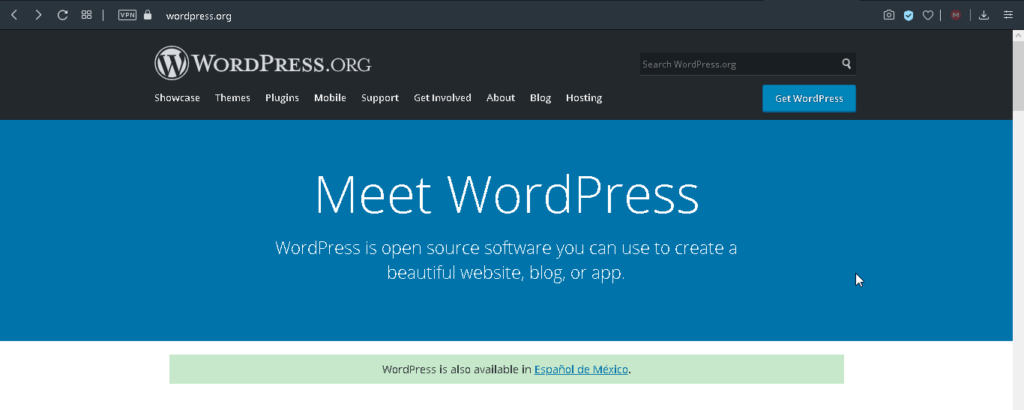
Task: Open the Support menu item
Action: (380, 98)
